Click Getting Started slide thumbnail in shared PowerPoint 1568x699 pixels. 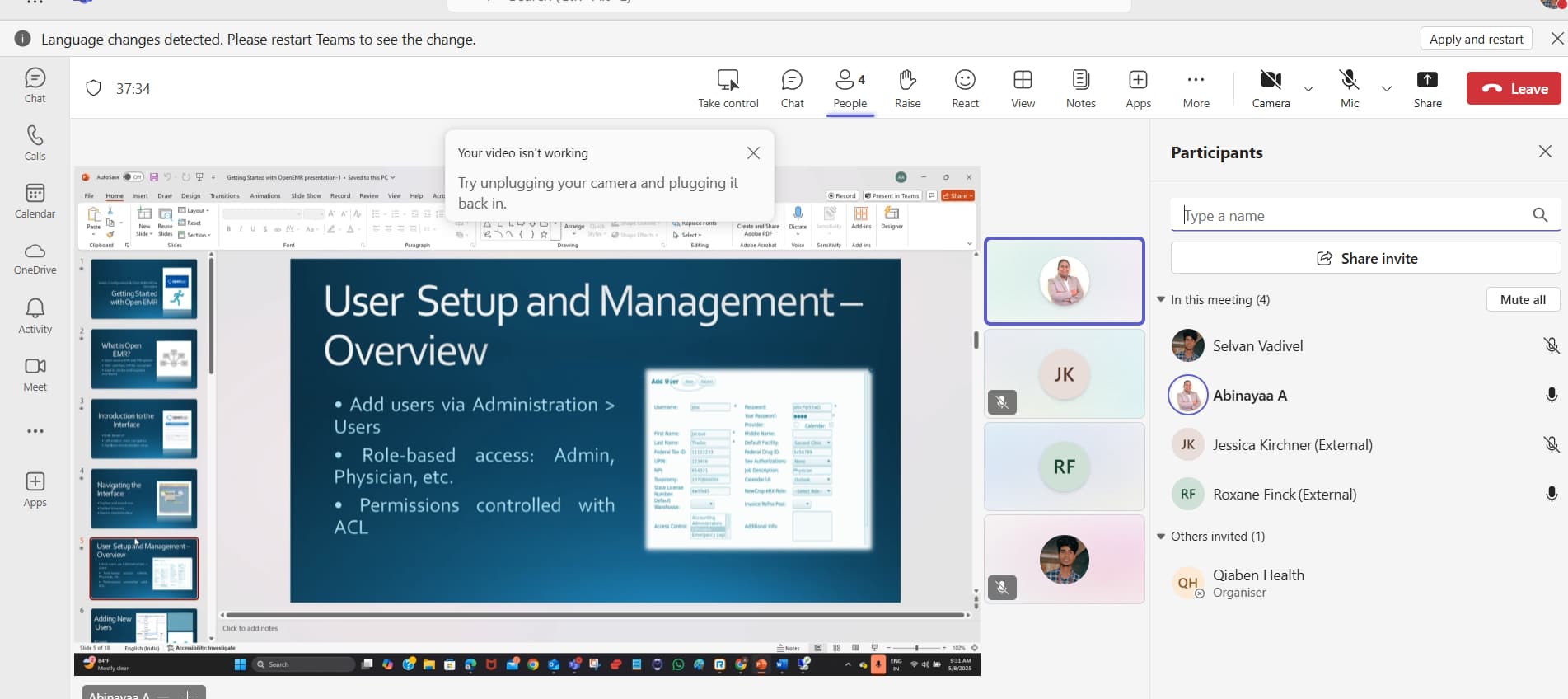pos(144,289)
